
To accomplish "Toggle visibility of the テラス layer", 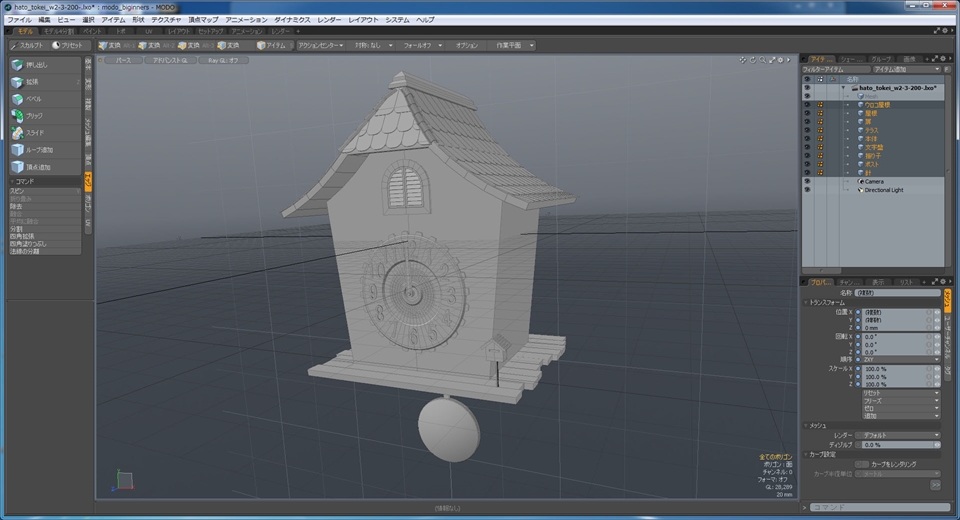I will [x=806, y=130].
